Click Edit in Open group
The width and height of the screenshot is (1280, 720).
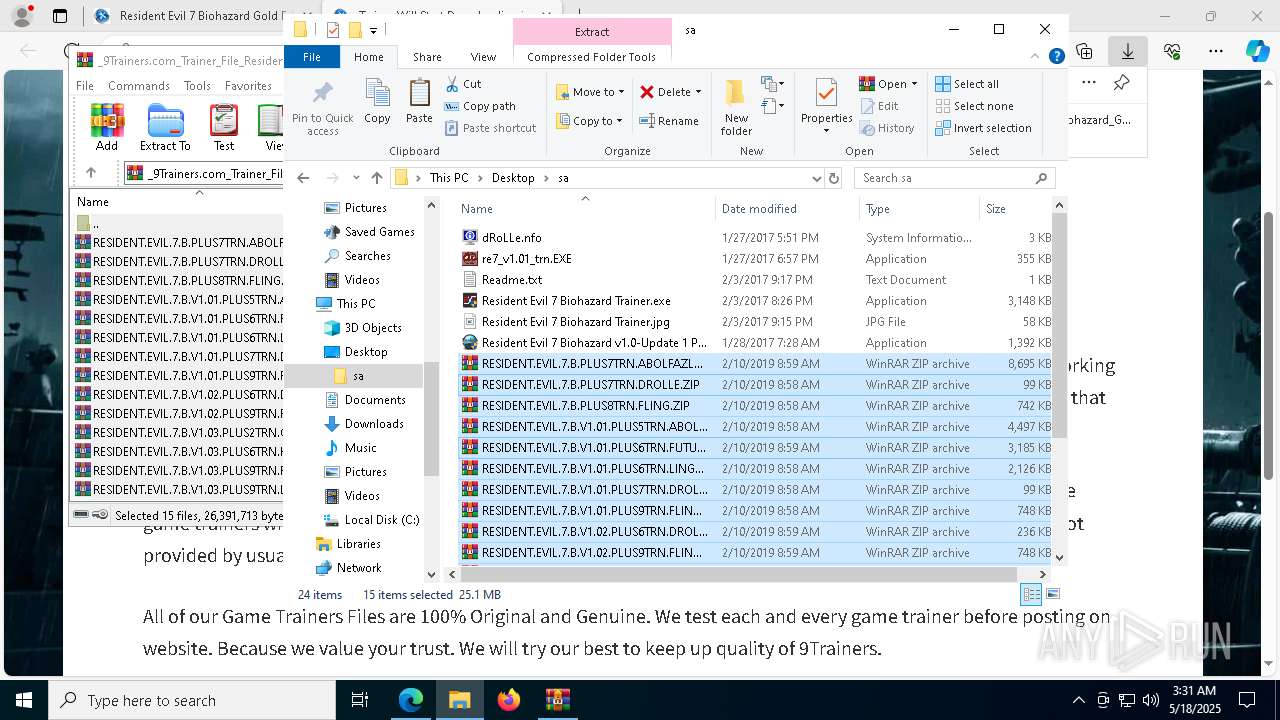point(879,106)
